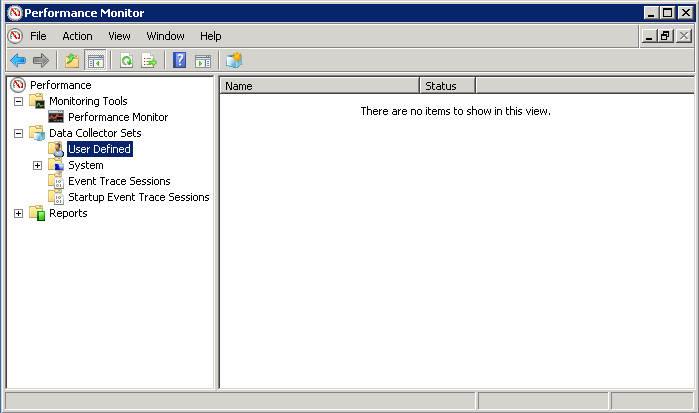Open the Window menu
Screen dimensions: 699x413
click(165, 36)
